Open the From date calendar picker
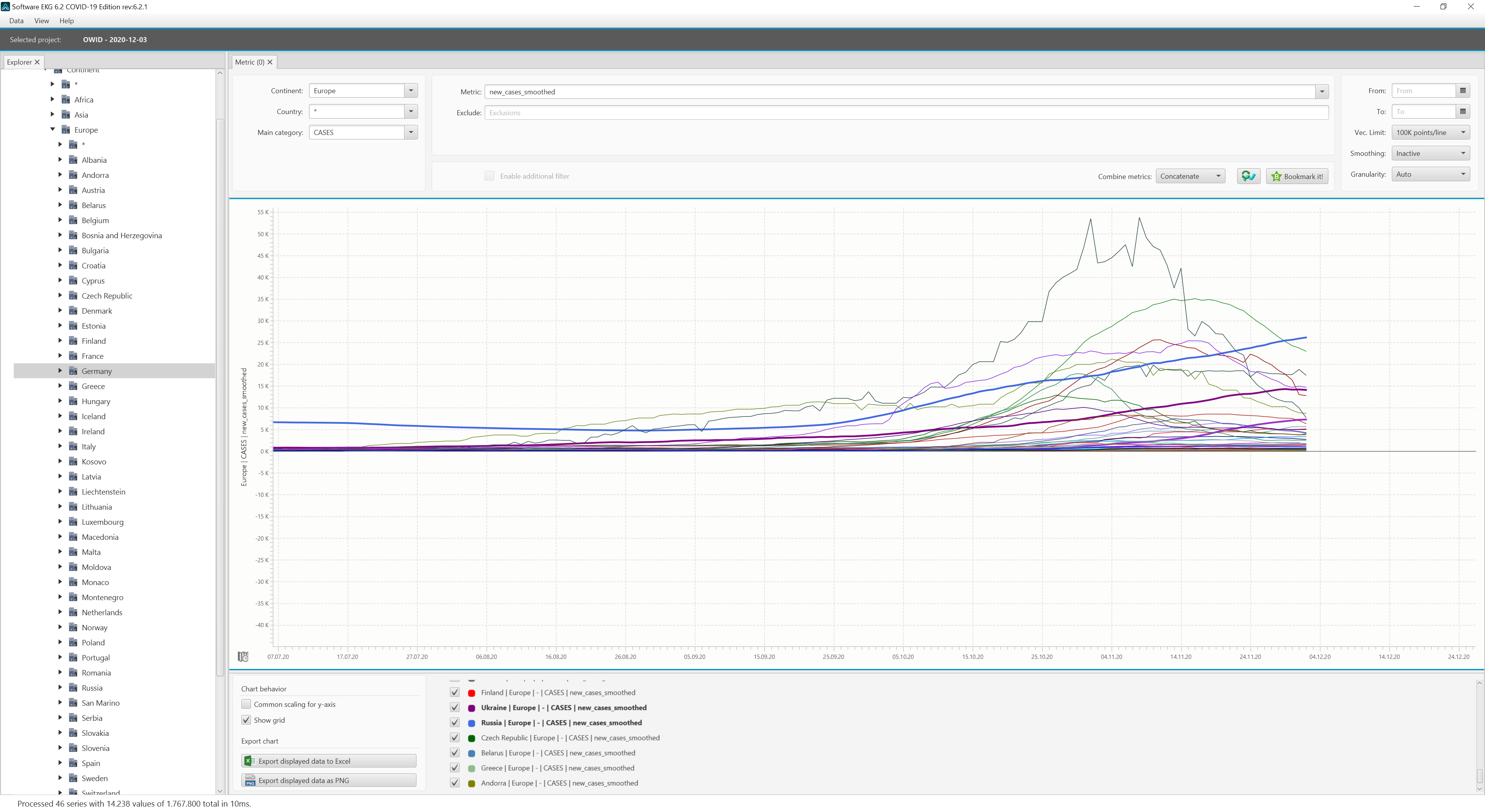Screen dimensions: 1485x812 point(1463,91)
